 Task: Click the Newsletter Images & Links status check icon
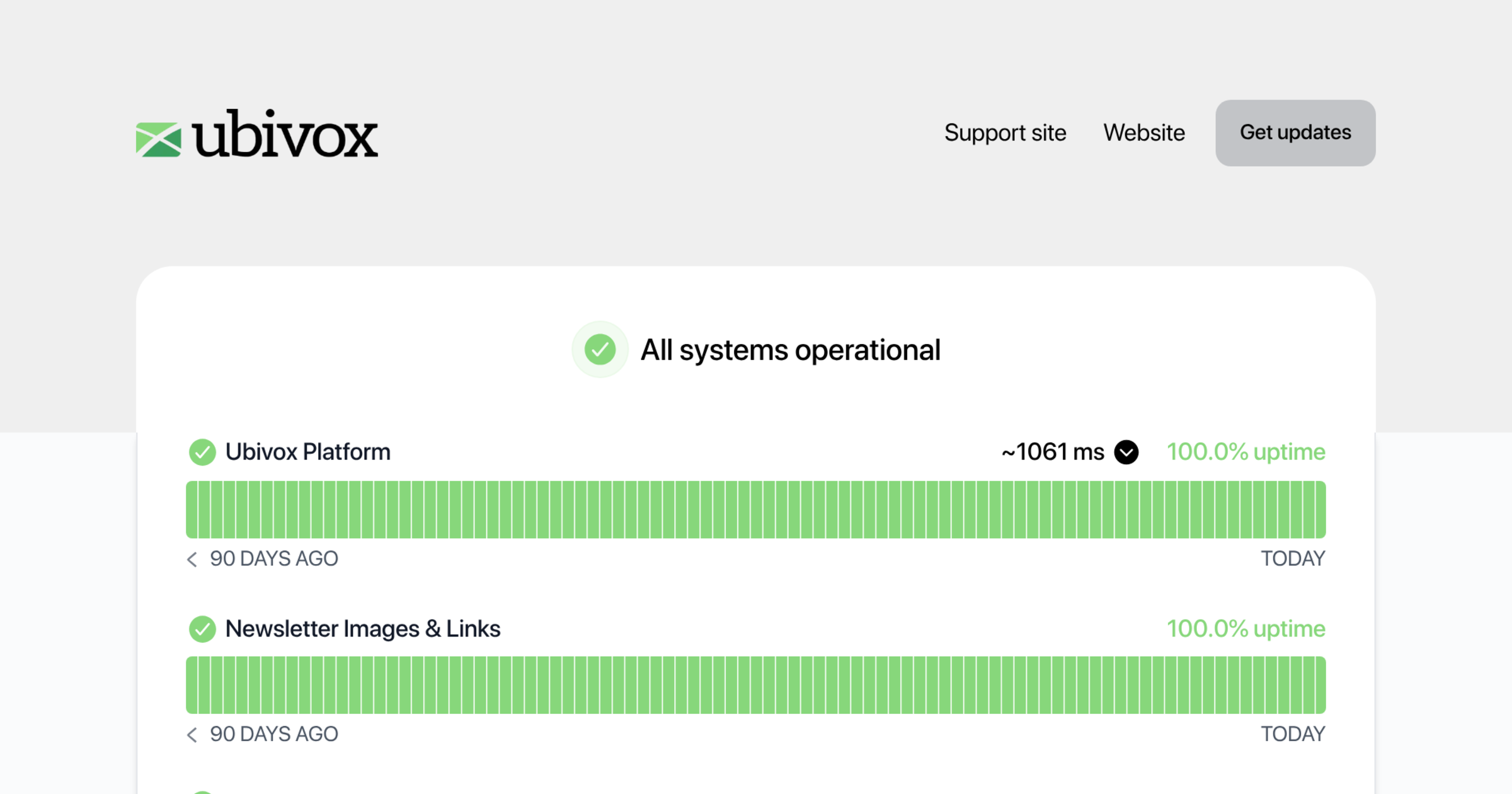[202, 629]
